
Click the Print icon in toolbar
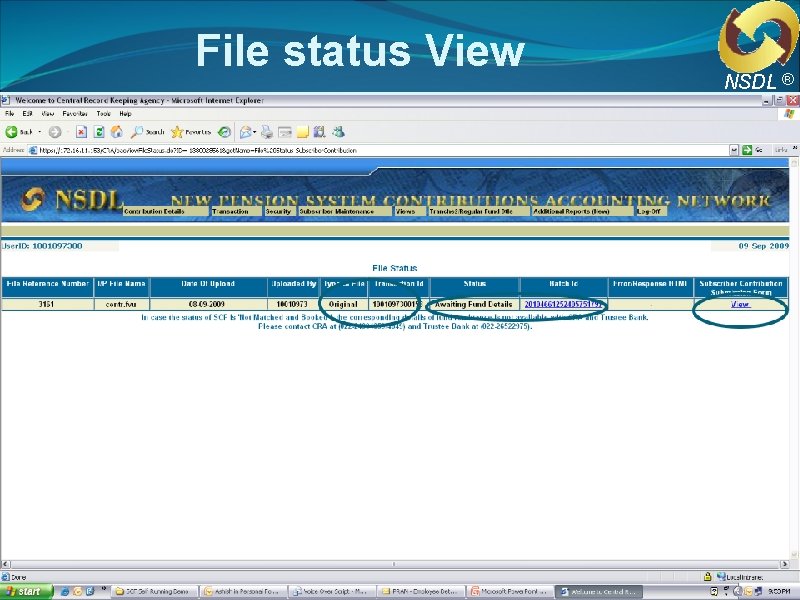267,132
